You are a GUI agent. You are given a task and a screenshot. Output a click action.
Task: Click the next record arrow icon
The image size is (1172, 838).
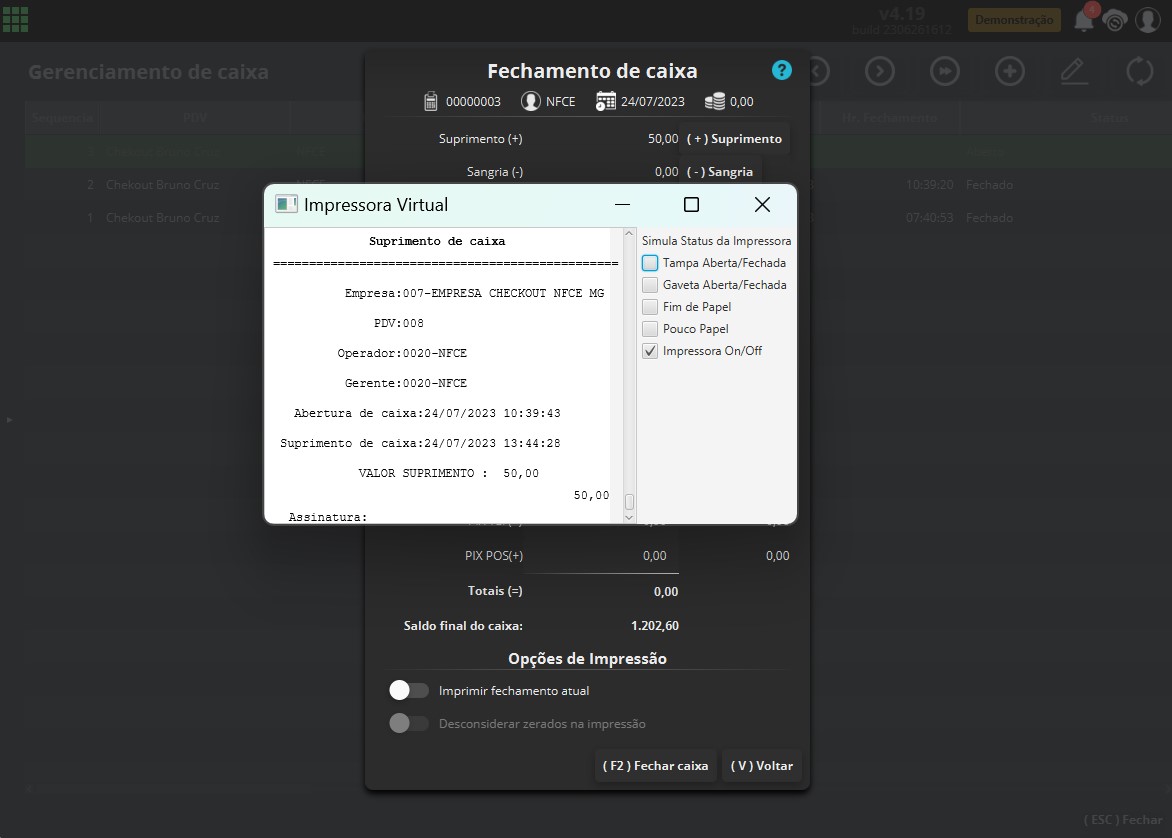click(x=880, y=72)
